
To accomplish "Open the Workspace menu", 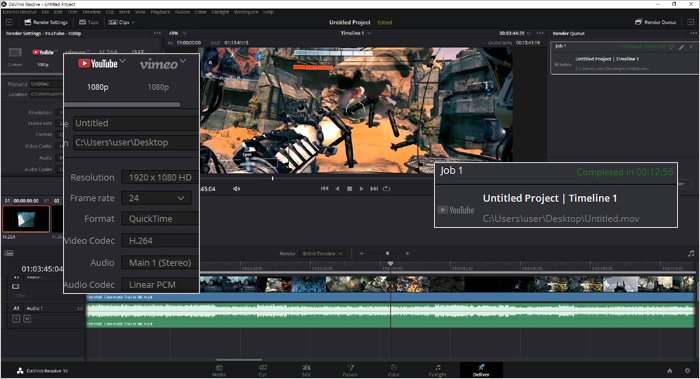I will click(x=246, y=12).
